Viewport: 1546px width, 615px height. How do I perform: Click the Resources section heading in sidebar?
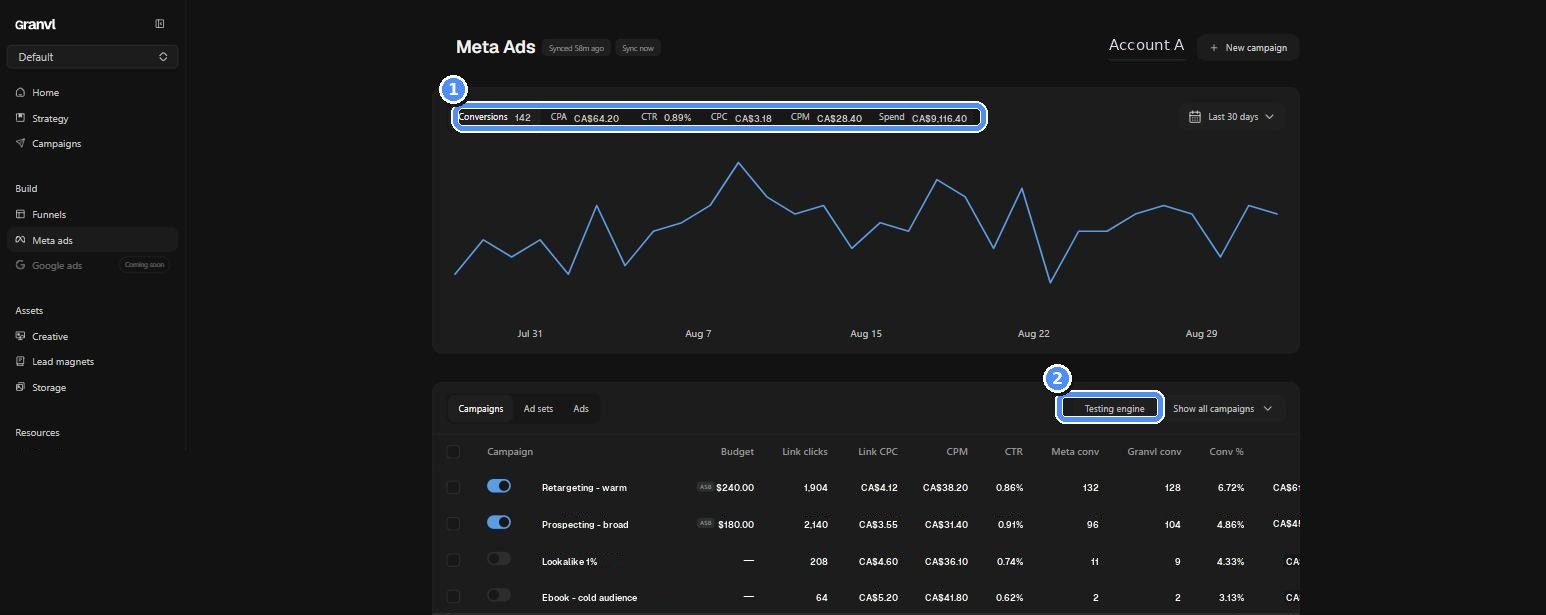coord(37,433)
